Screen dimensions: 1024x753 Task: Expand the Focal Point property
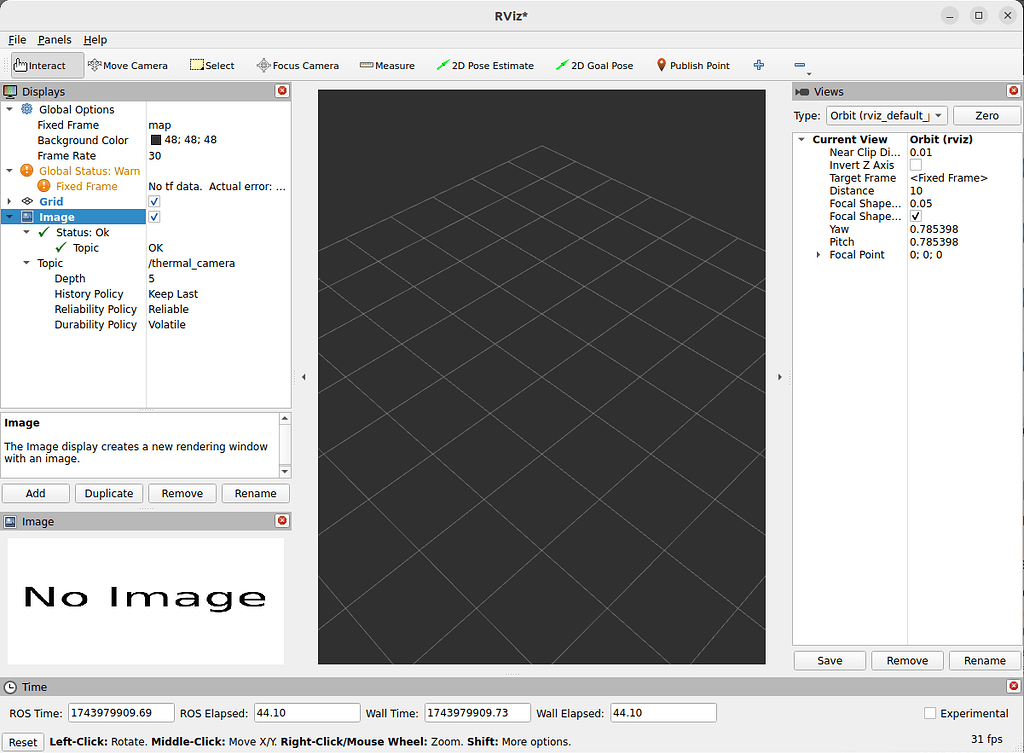820,254
